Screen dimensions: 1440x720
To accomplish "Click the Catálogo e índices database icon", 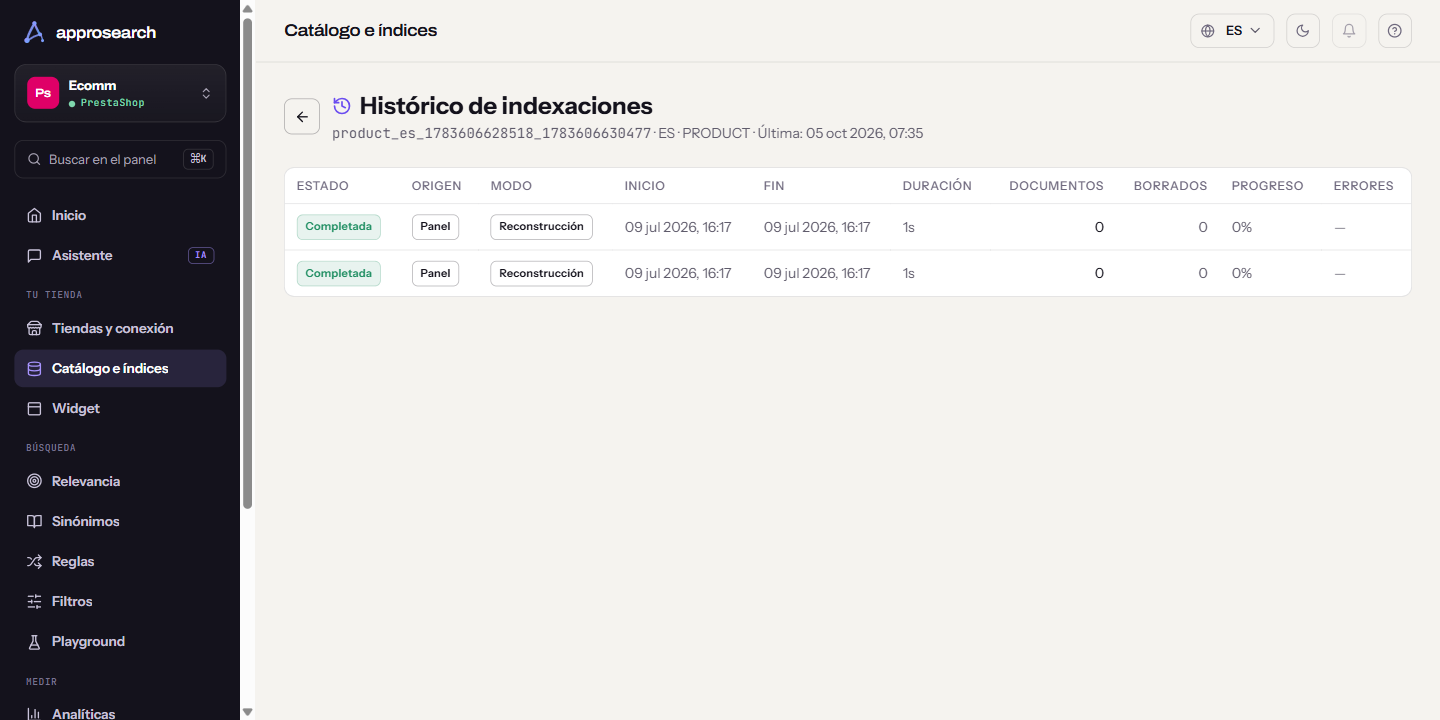I will tap(34, 368).
